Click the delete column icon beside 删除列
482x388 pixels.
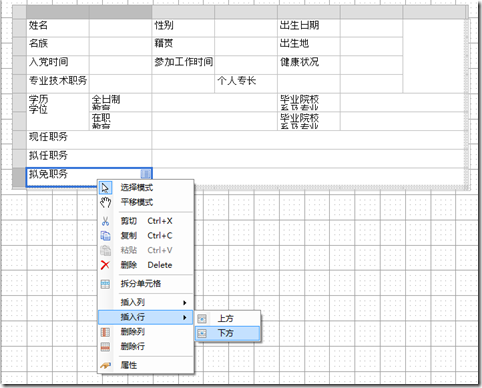coord(105,332)
